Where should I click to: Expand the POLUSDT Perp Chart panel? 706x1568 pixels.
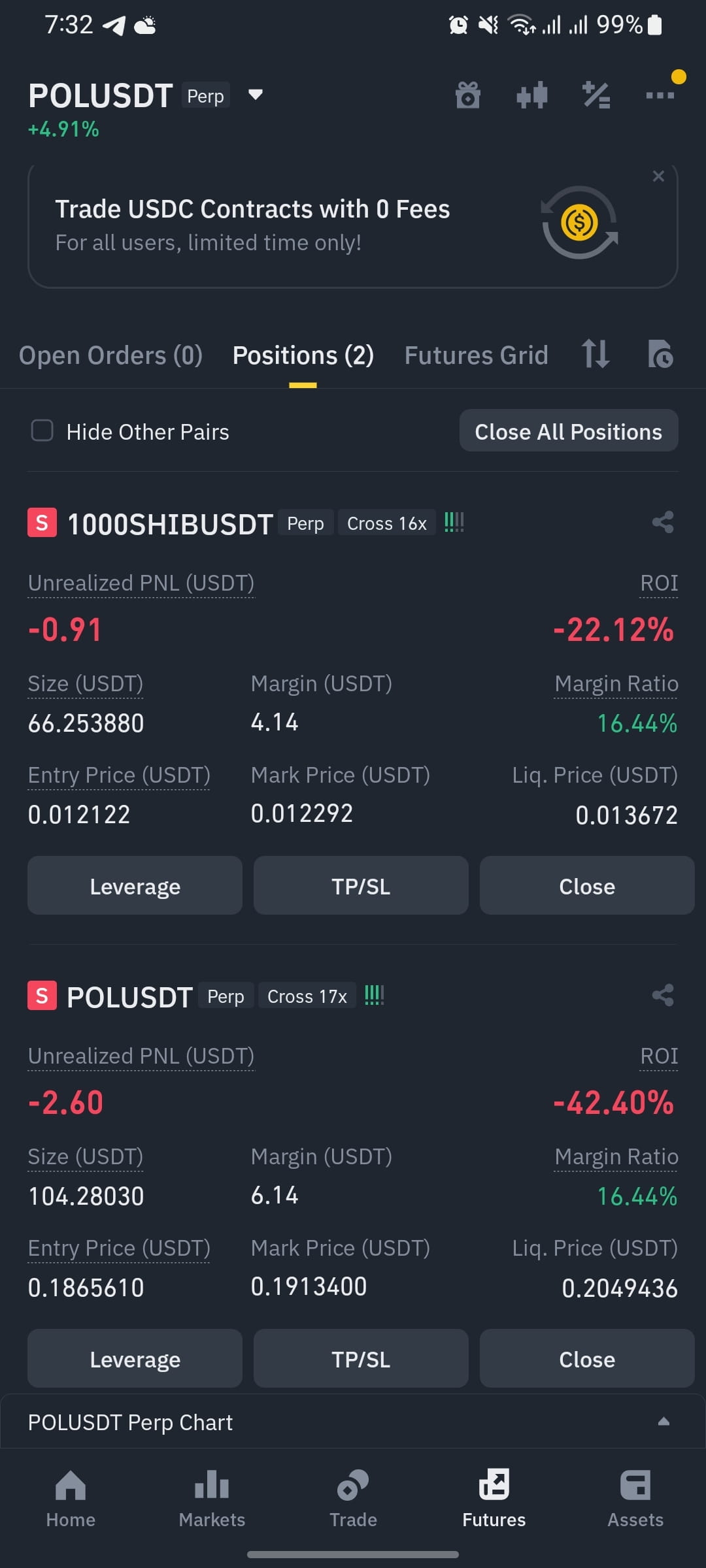(664, 1421)
